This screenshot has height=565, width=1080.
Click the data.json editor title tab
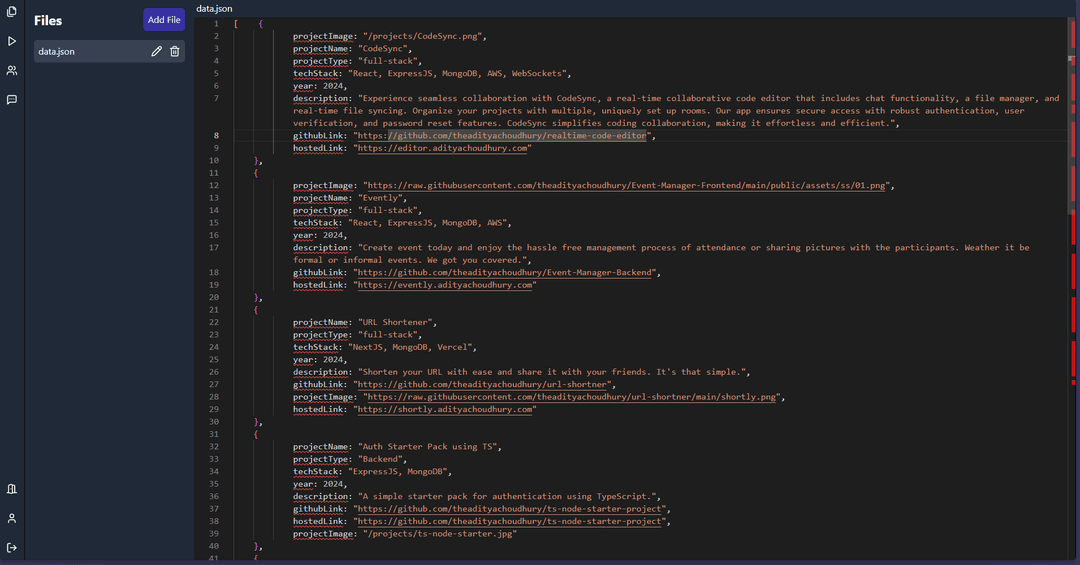(x=214, y=8)
